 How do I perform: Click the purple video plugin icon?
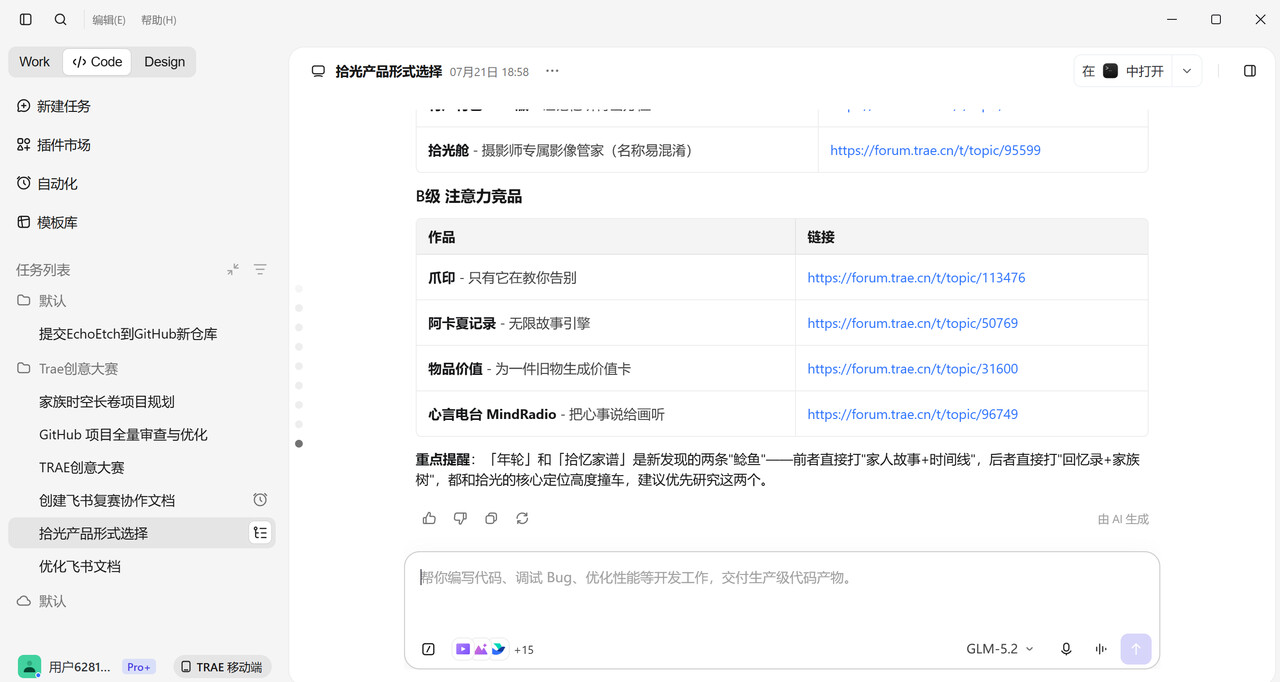tap(463, 649)
